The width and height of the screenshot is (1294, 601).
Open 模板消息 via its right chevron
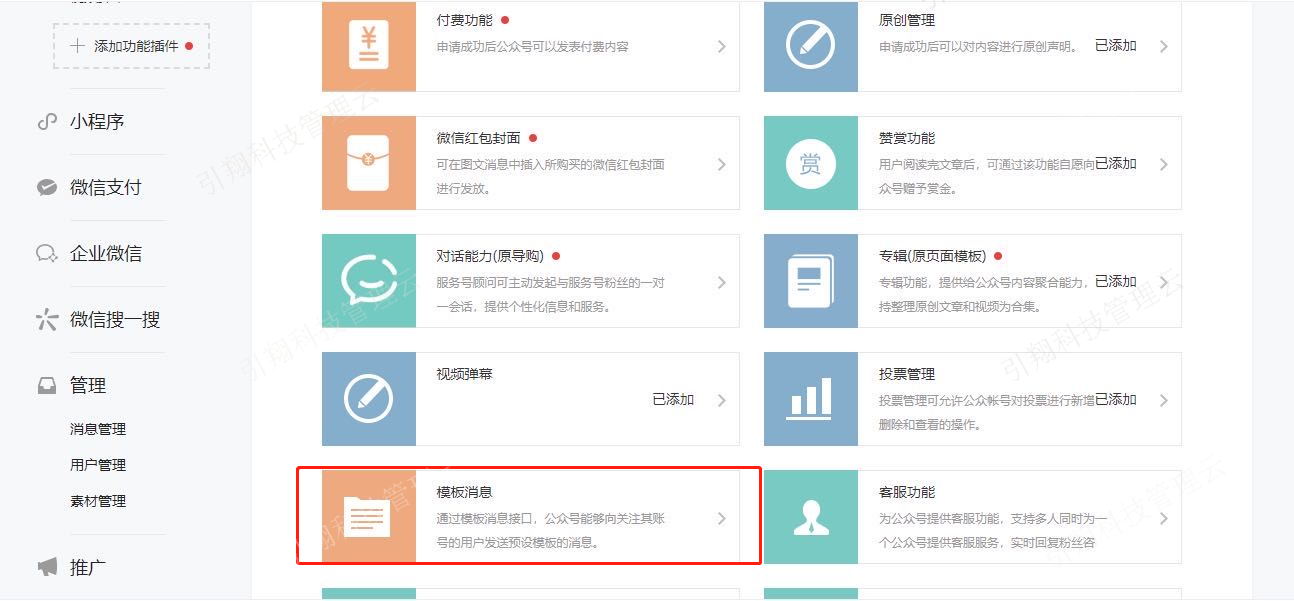(x=721, y=518)
